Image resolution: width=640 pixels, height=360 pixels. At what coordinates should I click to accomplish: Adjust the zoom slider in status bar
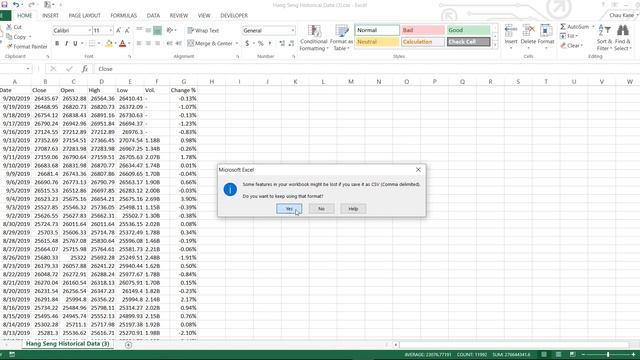(608, 355)
